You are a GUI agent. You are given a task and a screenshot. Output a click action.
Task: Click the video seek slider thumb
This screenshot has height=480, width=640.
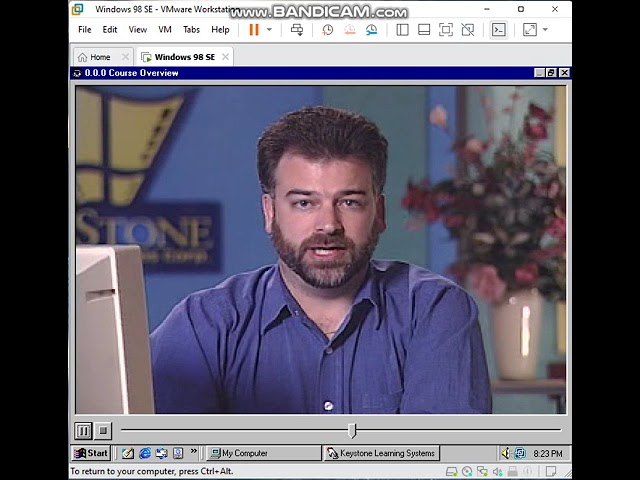click(x=352, y=431)
